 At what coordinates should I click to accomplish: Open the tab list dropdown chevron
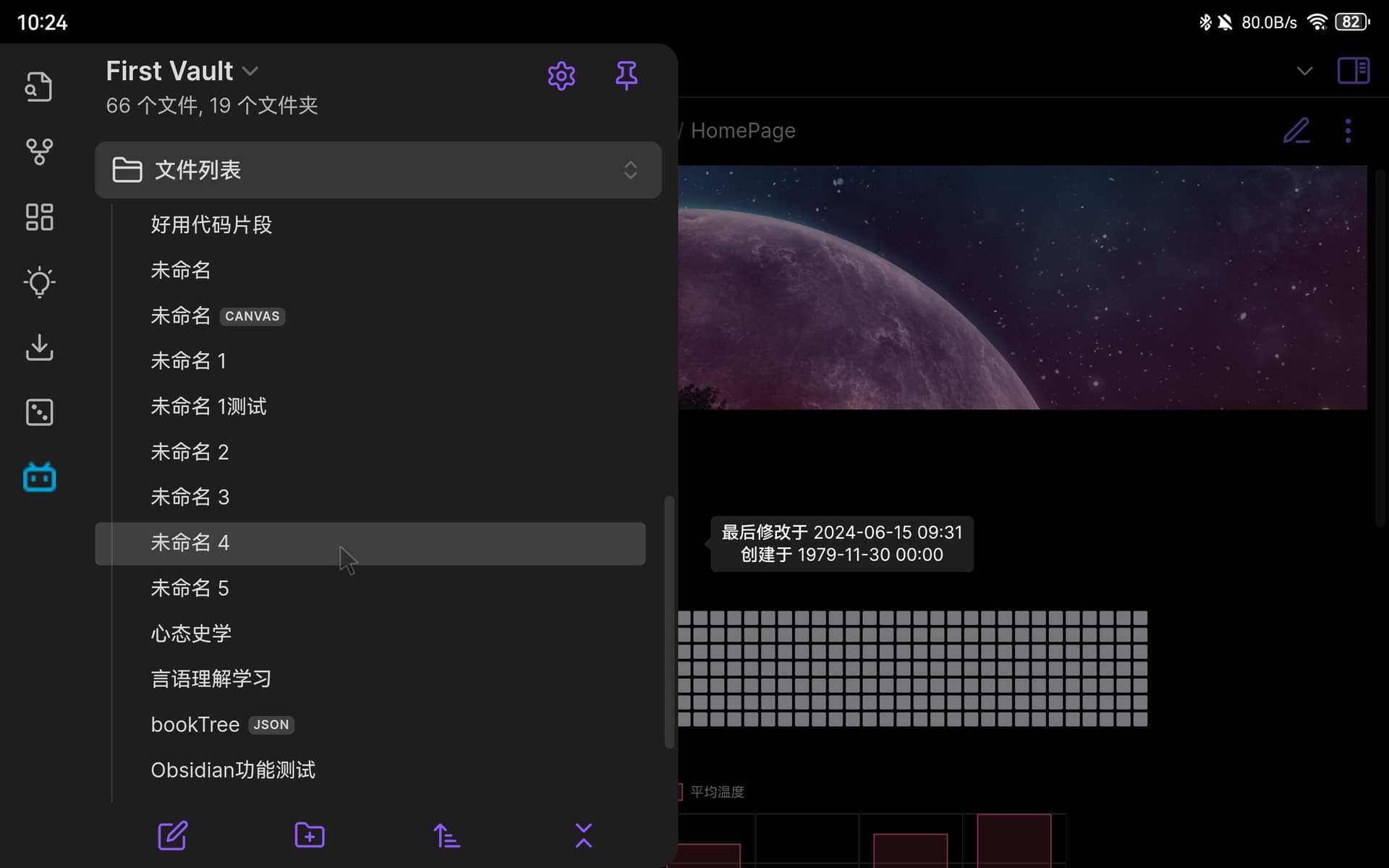click(1304, 71)
